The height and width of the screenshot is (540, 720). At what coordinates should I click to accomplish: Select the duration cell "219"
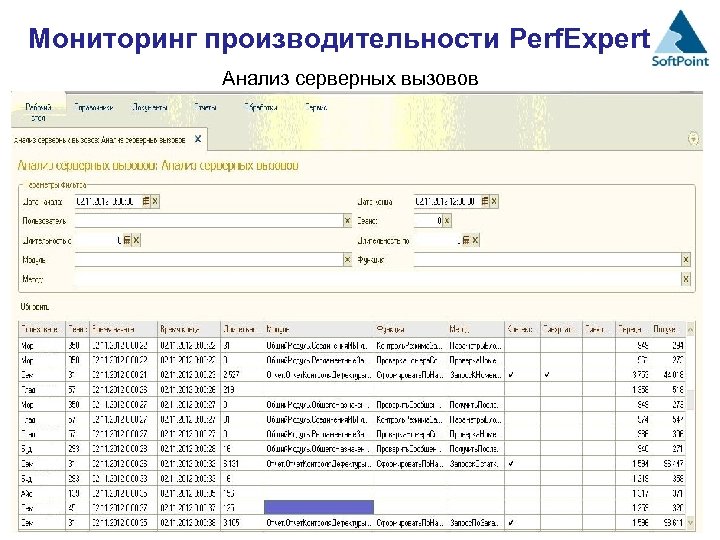tap(242, 390)
